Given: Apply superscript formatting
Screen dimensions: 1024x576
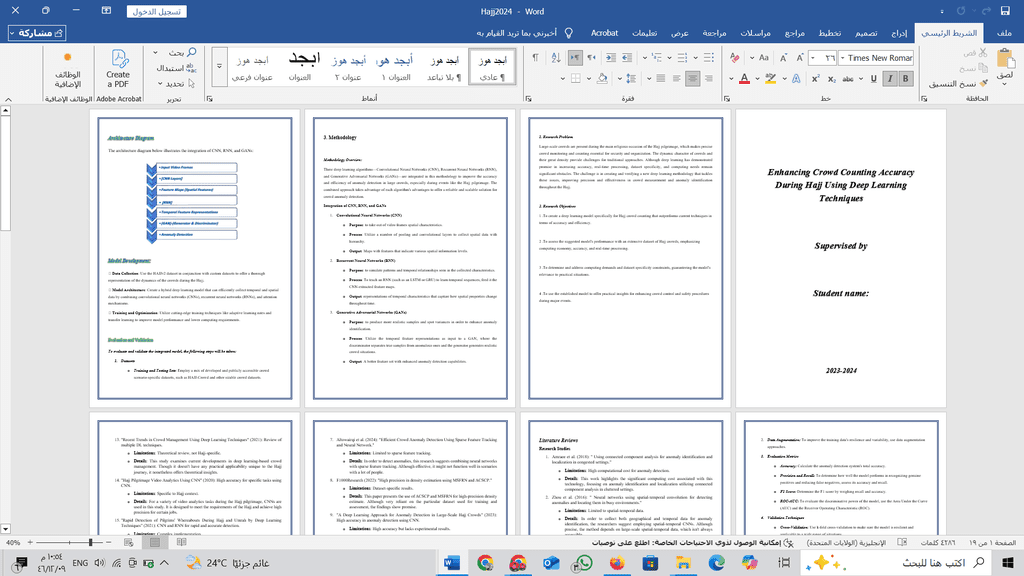Looking at the screenshot, I should click(x=815, y=78).
